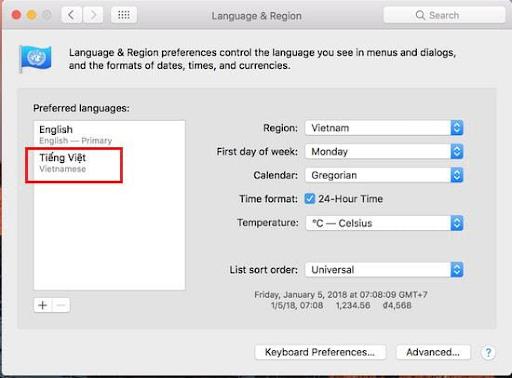
Task: Open the Calendar dropdown showing Gregorian
Action: click(x=384, y=175)
